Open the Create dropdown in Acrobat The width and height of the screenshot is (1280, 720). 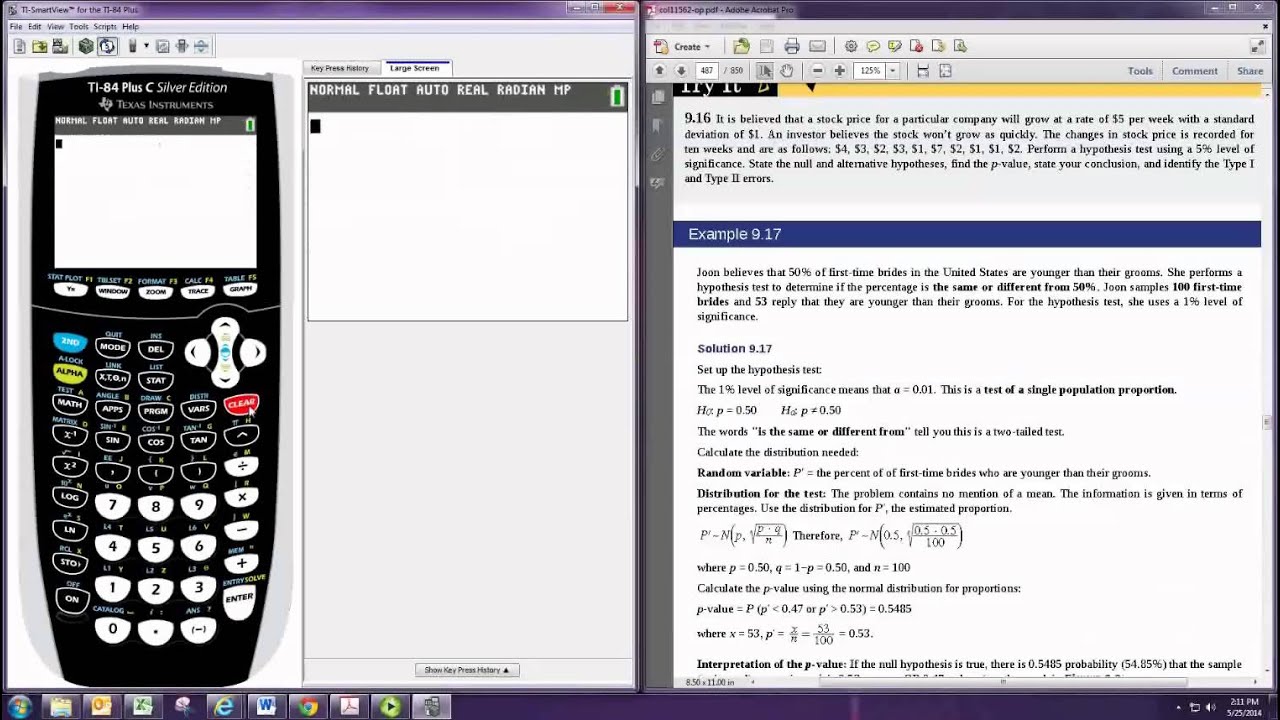(x=684, y=46)
